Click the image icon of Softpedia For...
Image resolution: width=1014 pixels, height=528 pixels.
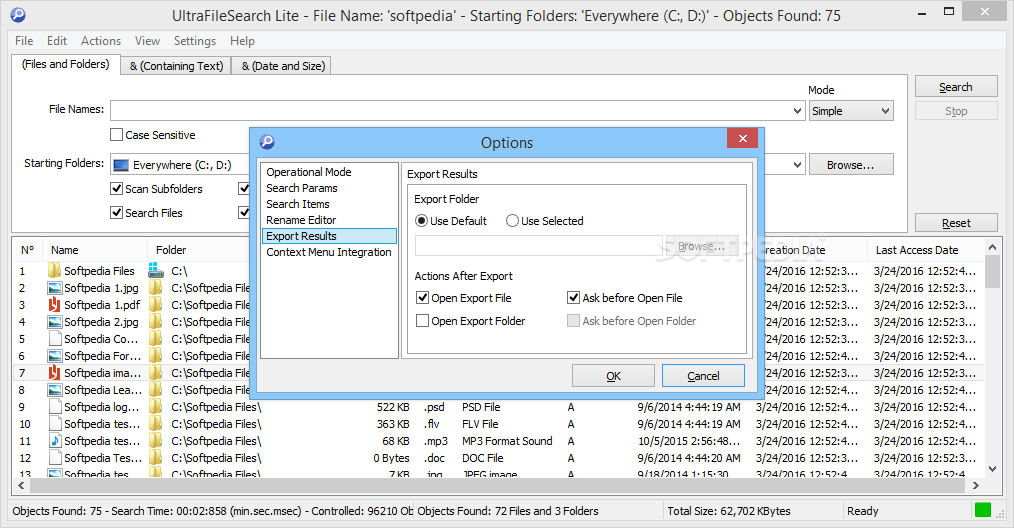pos(54,356)
